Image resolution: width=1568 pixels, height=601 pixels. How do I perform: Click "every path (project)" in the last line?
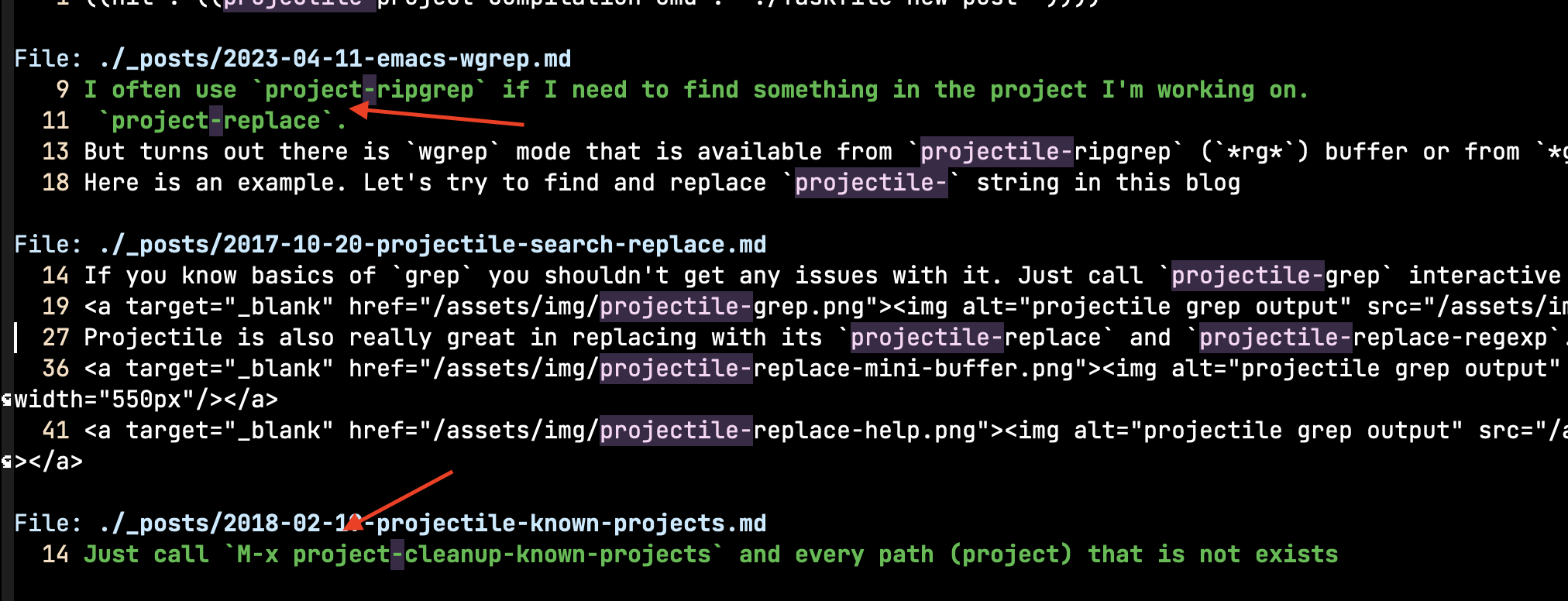[x=934, y=555]
